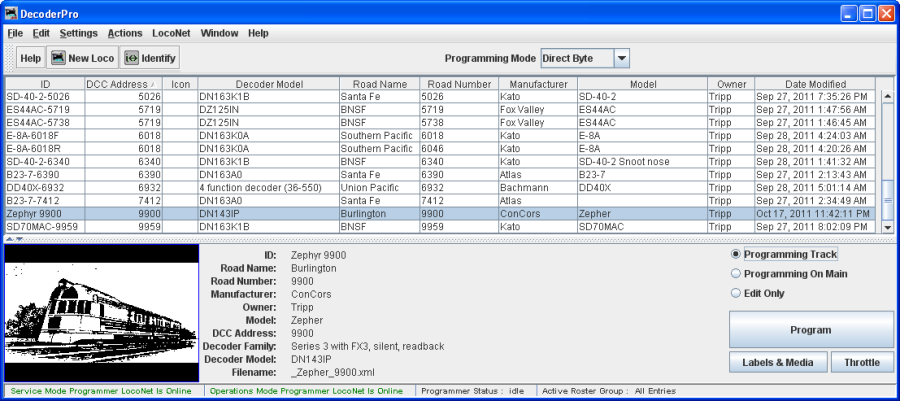Close the DecoderPro window

coord(886,14)
